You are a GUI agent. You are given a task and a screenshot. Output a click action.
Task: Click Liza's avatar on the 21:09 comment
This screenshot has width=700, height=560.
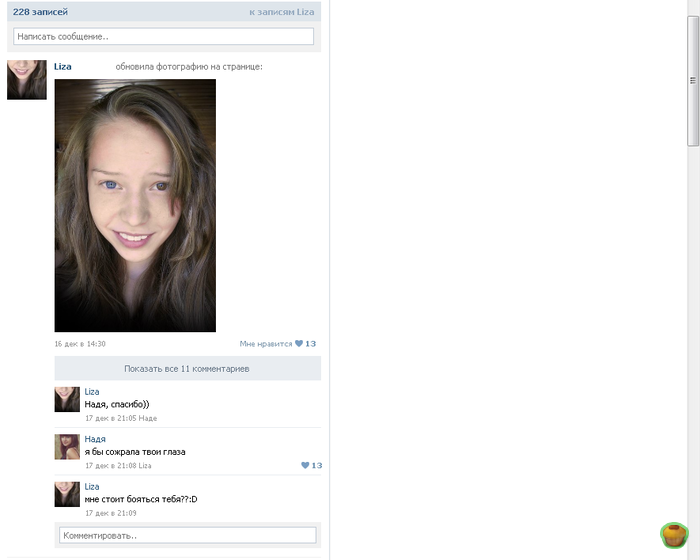[x=67, y=494]
